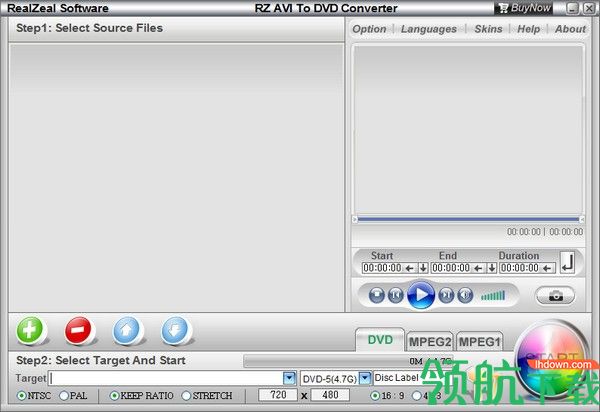The height and width of the screenshot is (412, 600).
Task: Select the NTSC radio button
Action: (22, 396)
